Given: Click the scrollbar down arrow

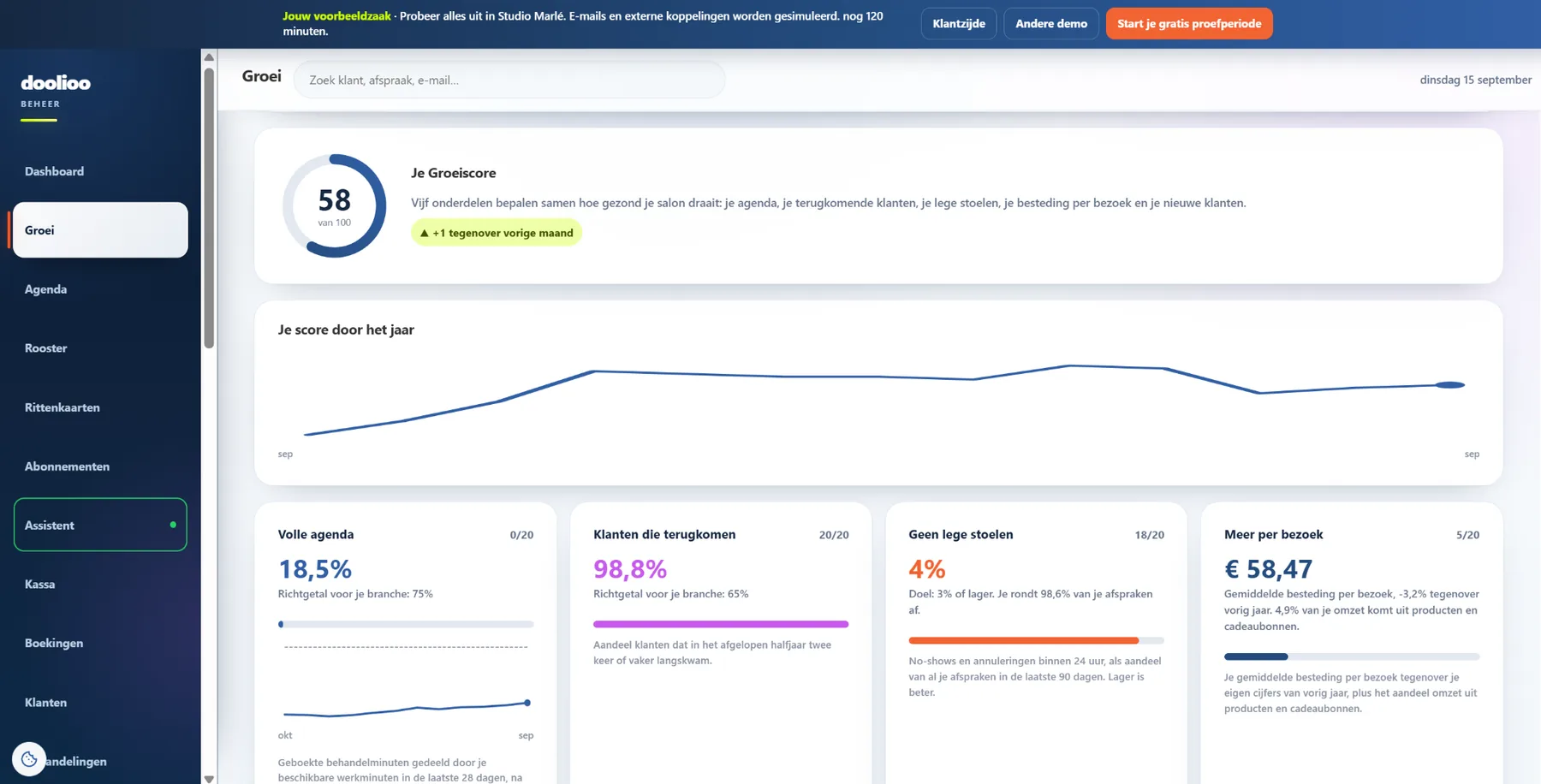Looking at the screenshot, I should click(x=209, y=778).
